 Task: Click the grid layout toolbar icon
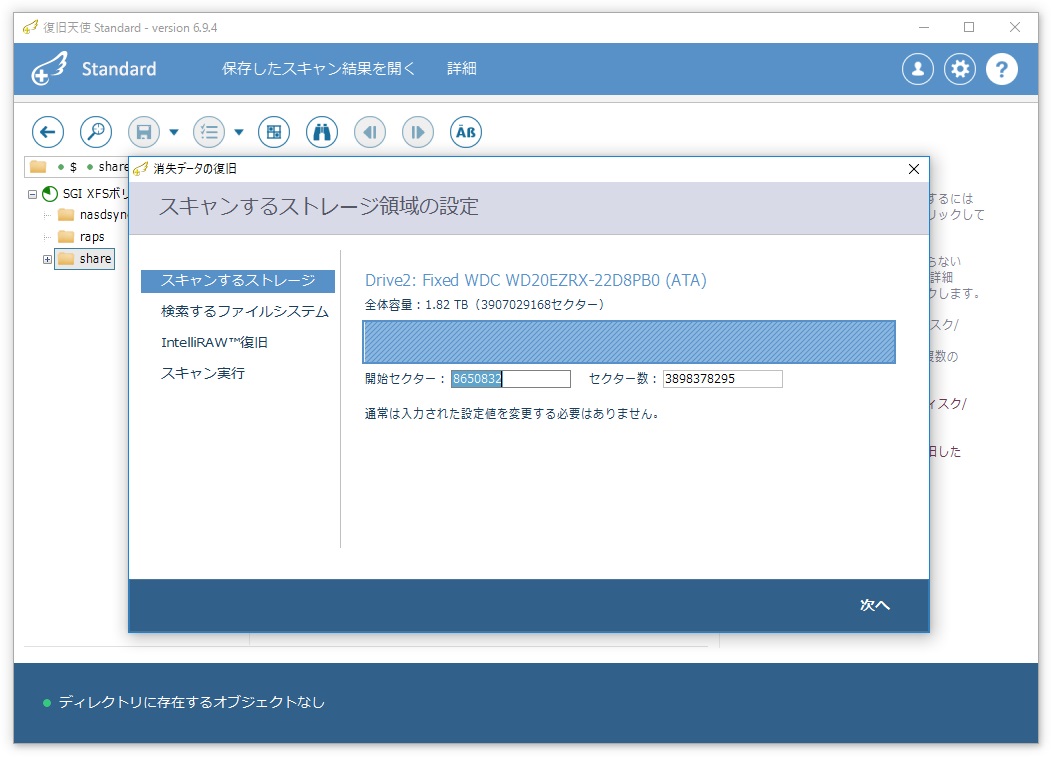(274, 132)
